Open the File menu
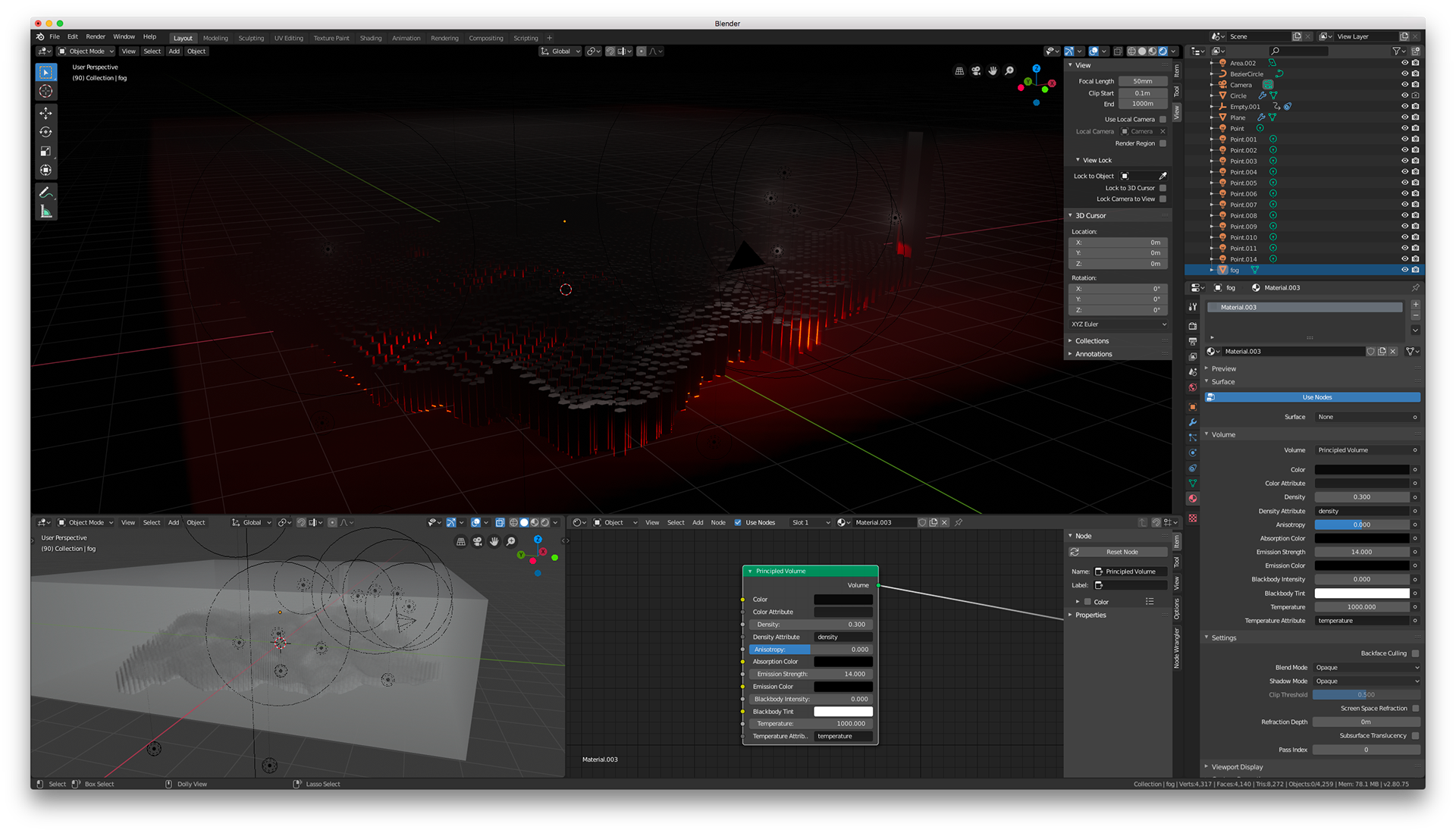 click(55, 36)
